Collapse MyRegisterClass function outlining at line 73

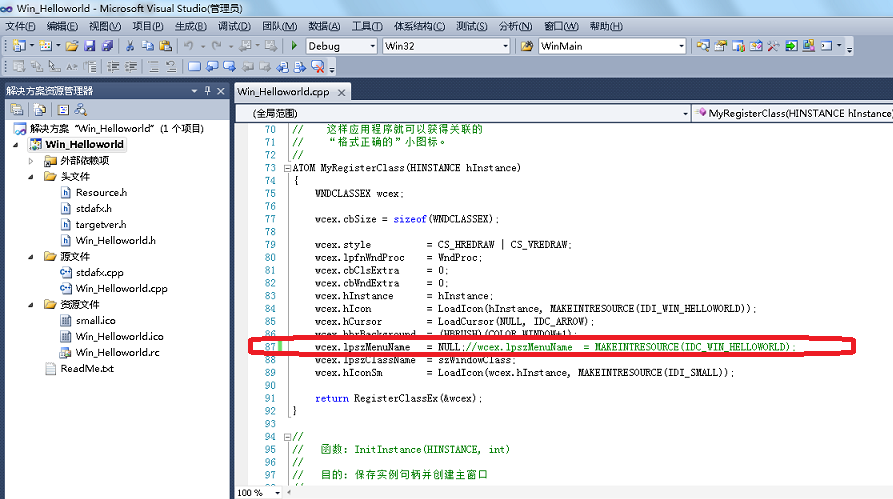pos(287,168)
